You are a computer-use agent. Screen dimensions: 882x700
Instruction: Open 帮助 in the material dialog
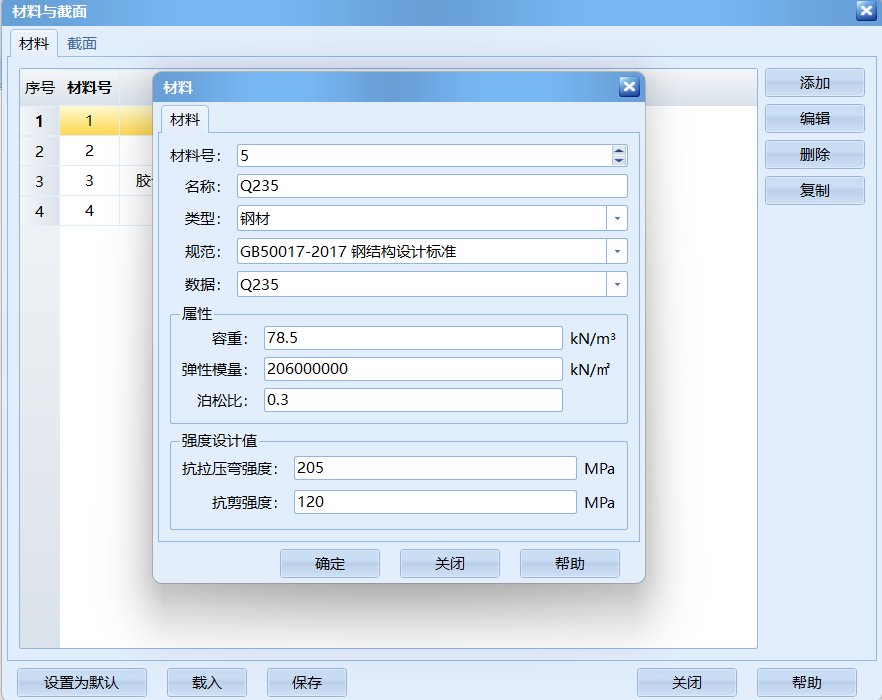click(x=569, y=563)
